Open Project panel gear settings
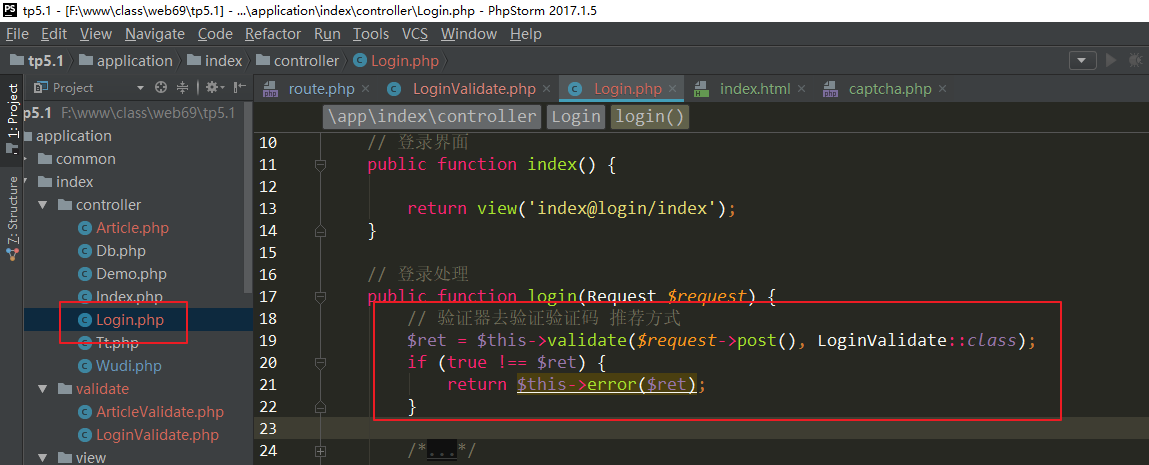The width and height of the screenshot is (1149, 465). 215,88
